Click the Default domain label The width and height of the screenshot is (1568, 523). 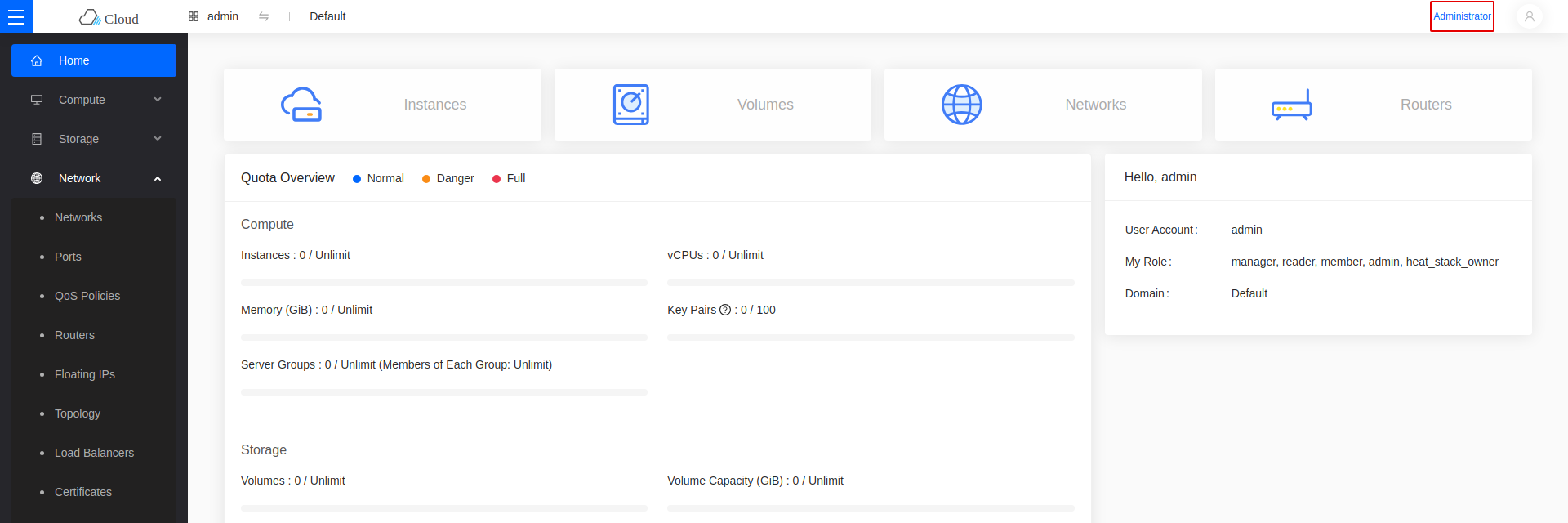click(x=327, y=16)
